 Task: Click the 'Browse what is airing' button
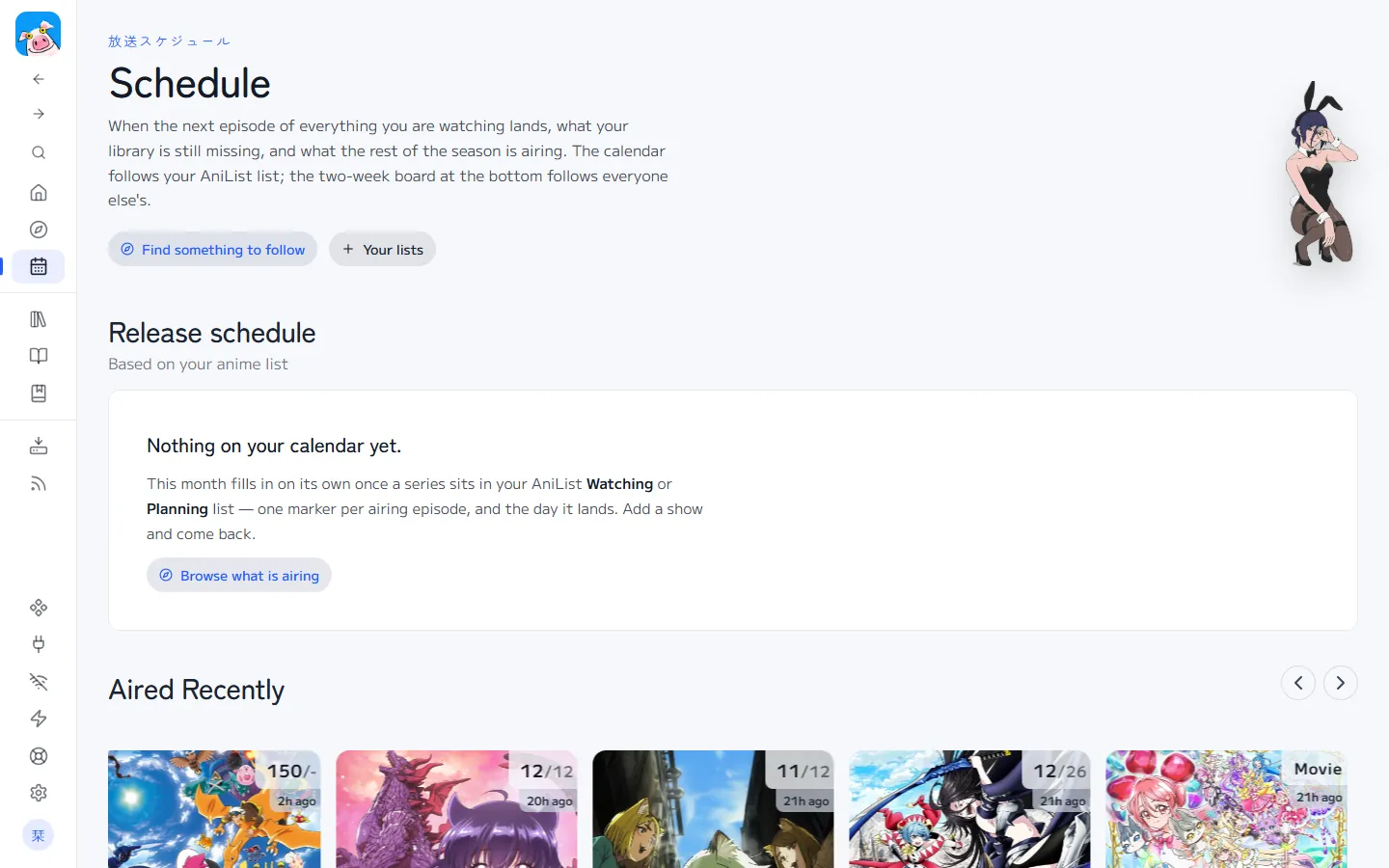click(x=239, y=575)
